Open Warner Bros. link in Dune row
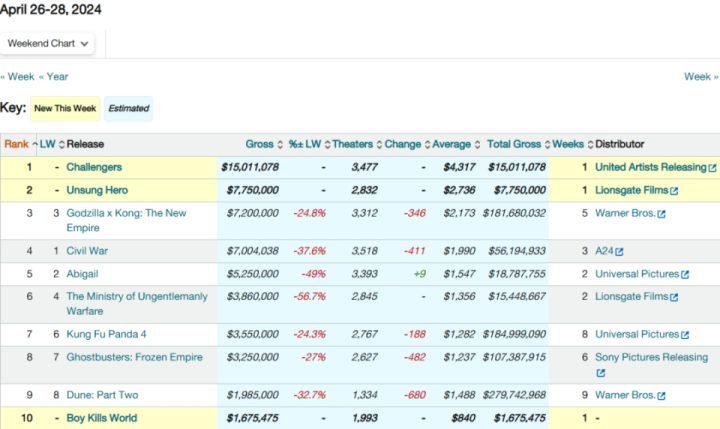The width and height of the screenshot is (720, 429). tap(625, 395)
